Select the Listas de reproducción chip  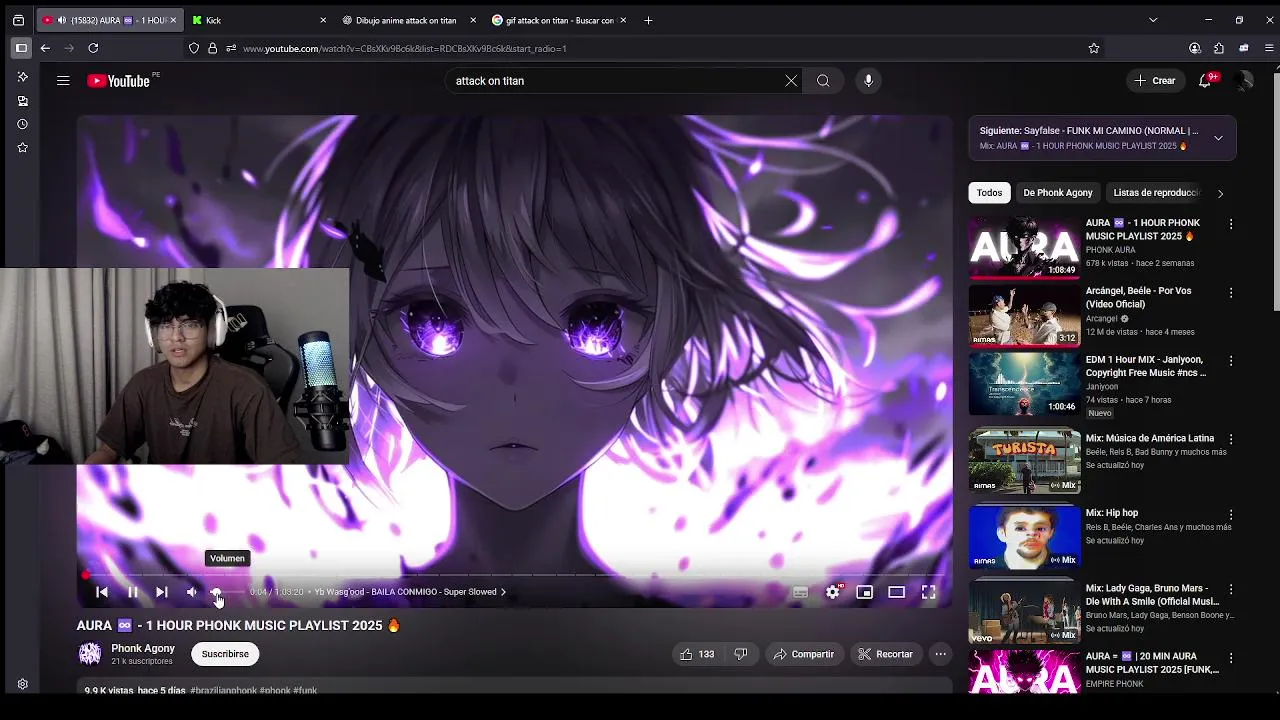coord(1156,193)
